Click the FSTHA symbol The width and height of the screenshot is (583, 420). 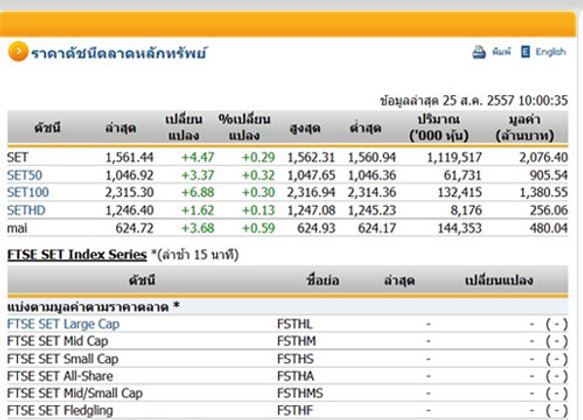pos(296,376)
